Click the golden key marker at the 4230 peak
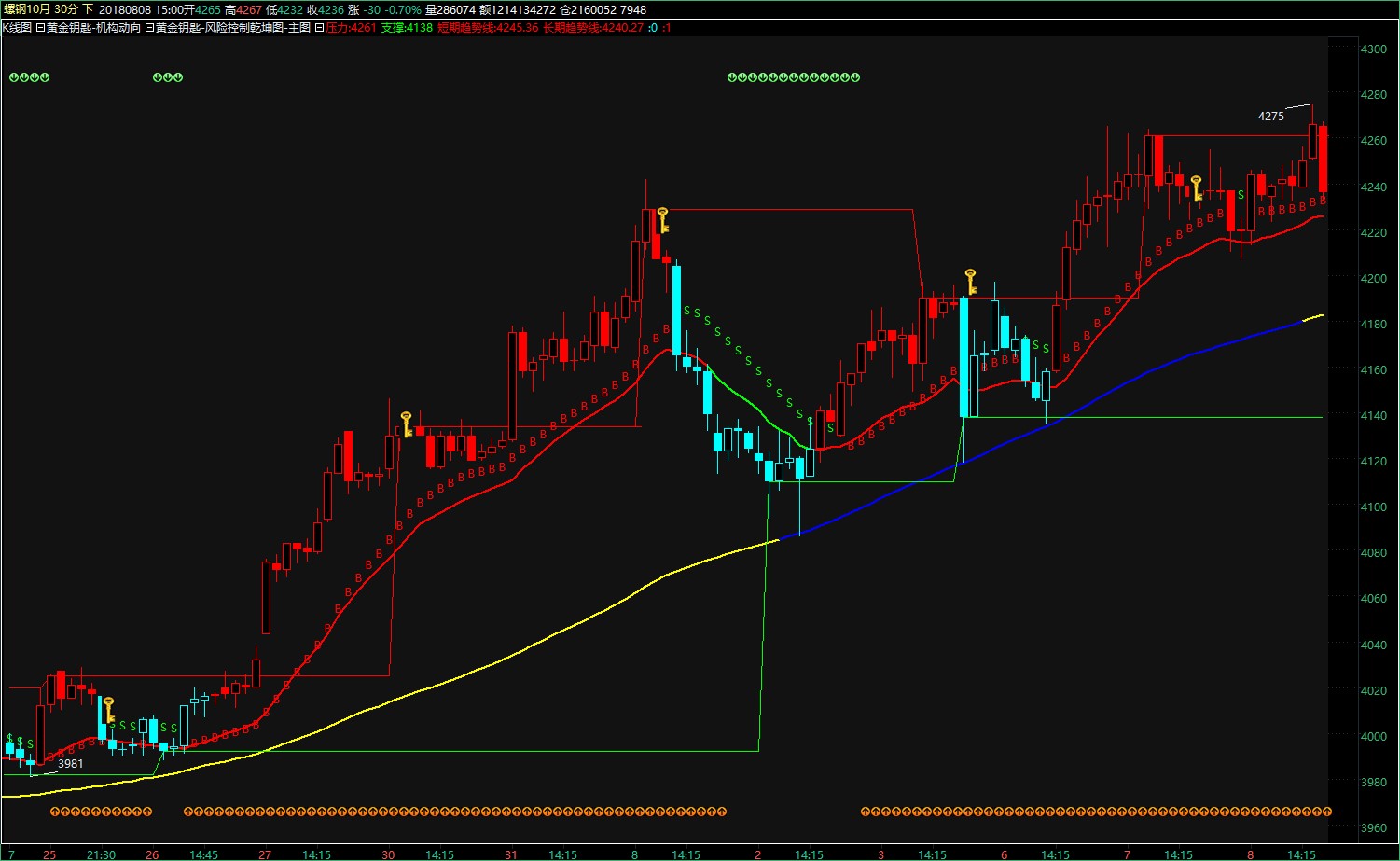The width and height of the screenshot is (1400, 861). [x=662, y=220]
